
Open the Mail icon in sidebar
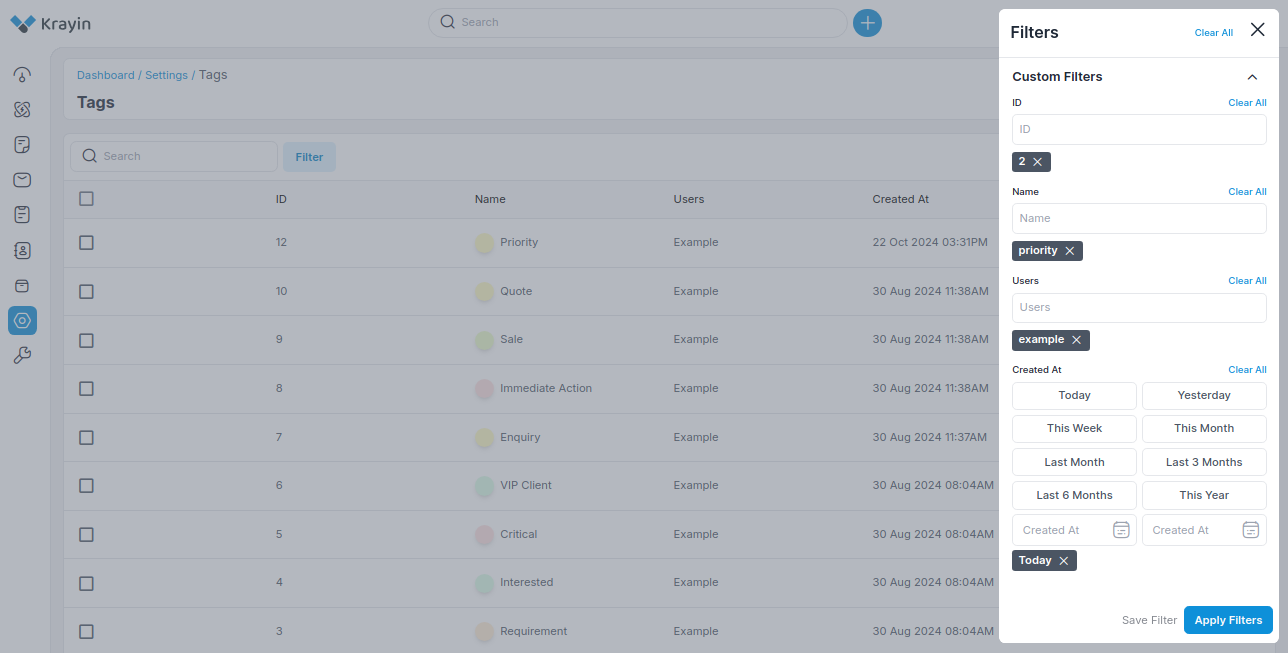(x=22, y=180)
